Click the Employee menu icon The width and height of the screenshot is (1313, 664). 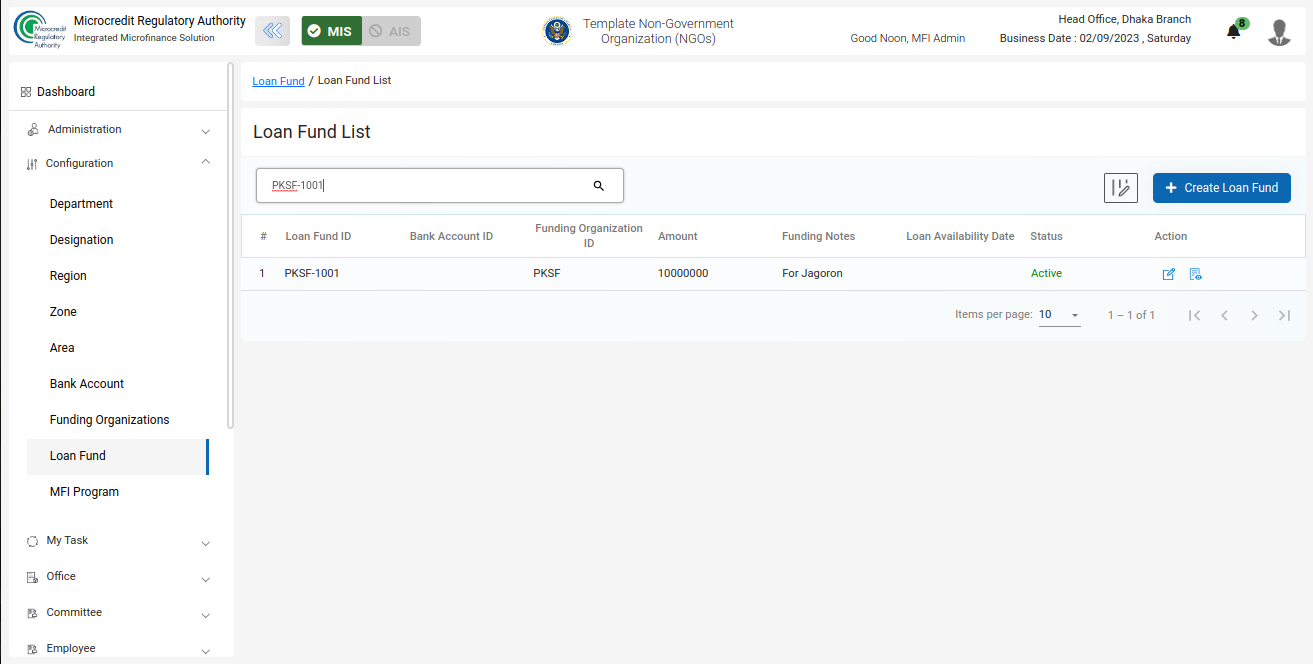click(32, 649)
